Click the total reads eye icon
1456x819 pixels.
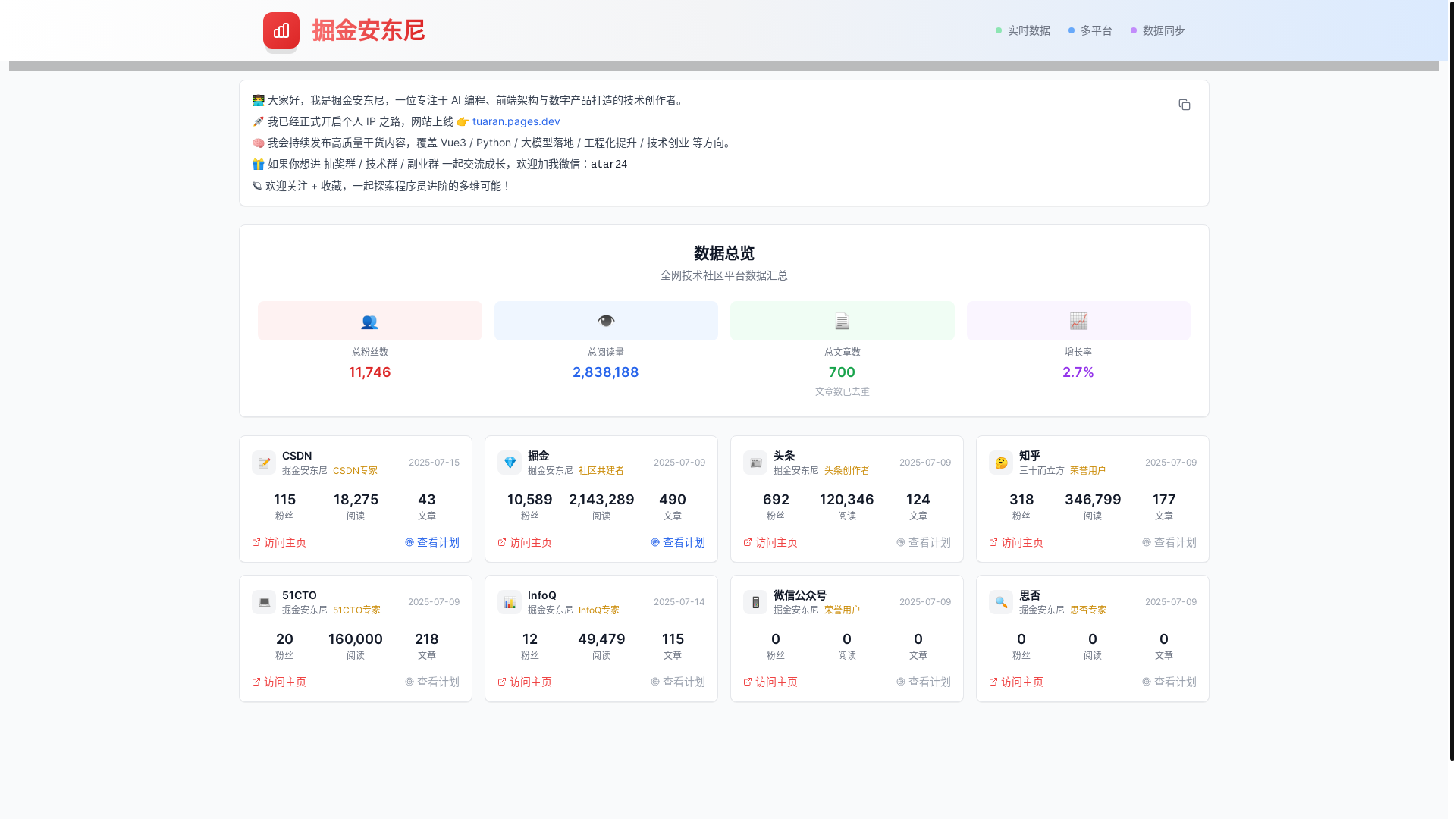coord(606,322)
